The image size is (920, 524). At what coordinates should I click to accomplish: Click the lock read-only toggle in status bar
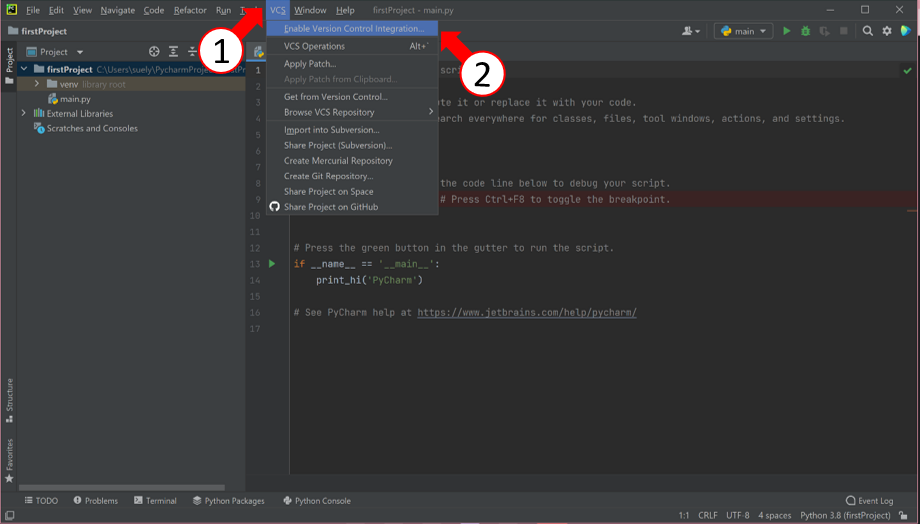[904, 515]
